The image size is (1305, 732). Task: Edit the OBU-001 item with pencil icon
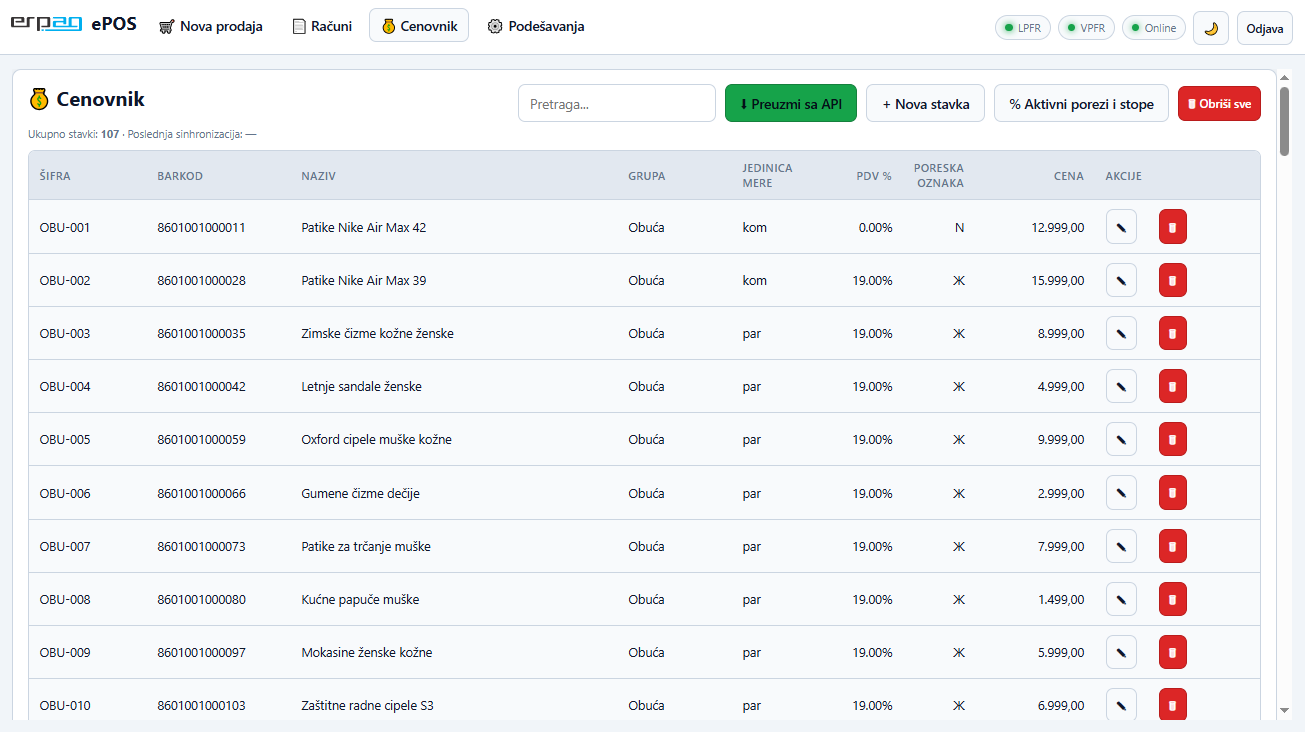1121,227
